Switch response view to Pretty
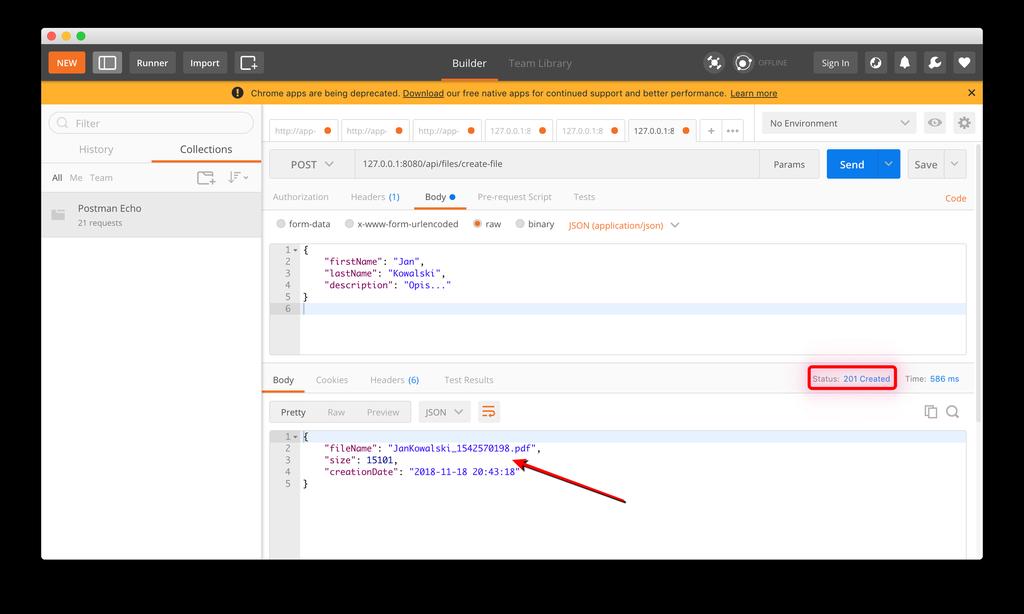The width and height of the screenshot is (1024, 614). pyautogui.click(x=293, y=412)
